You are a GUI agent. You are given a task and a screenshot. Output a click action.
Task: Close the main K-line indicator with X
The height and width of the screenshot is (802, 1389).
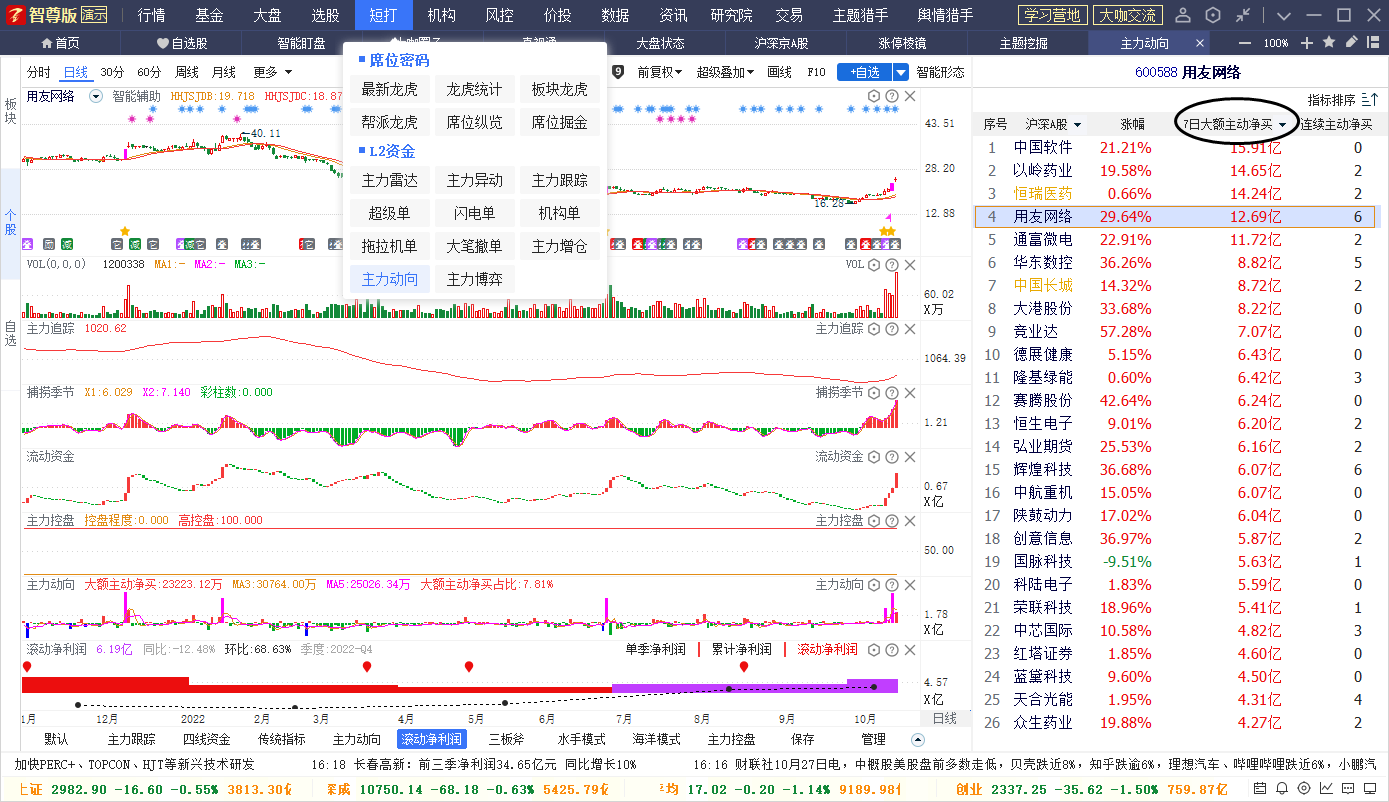pos(910,96)
